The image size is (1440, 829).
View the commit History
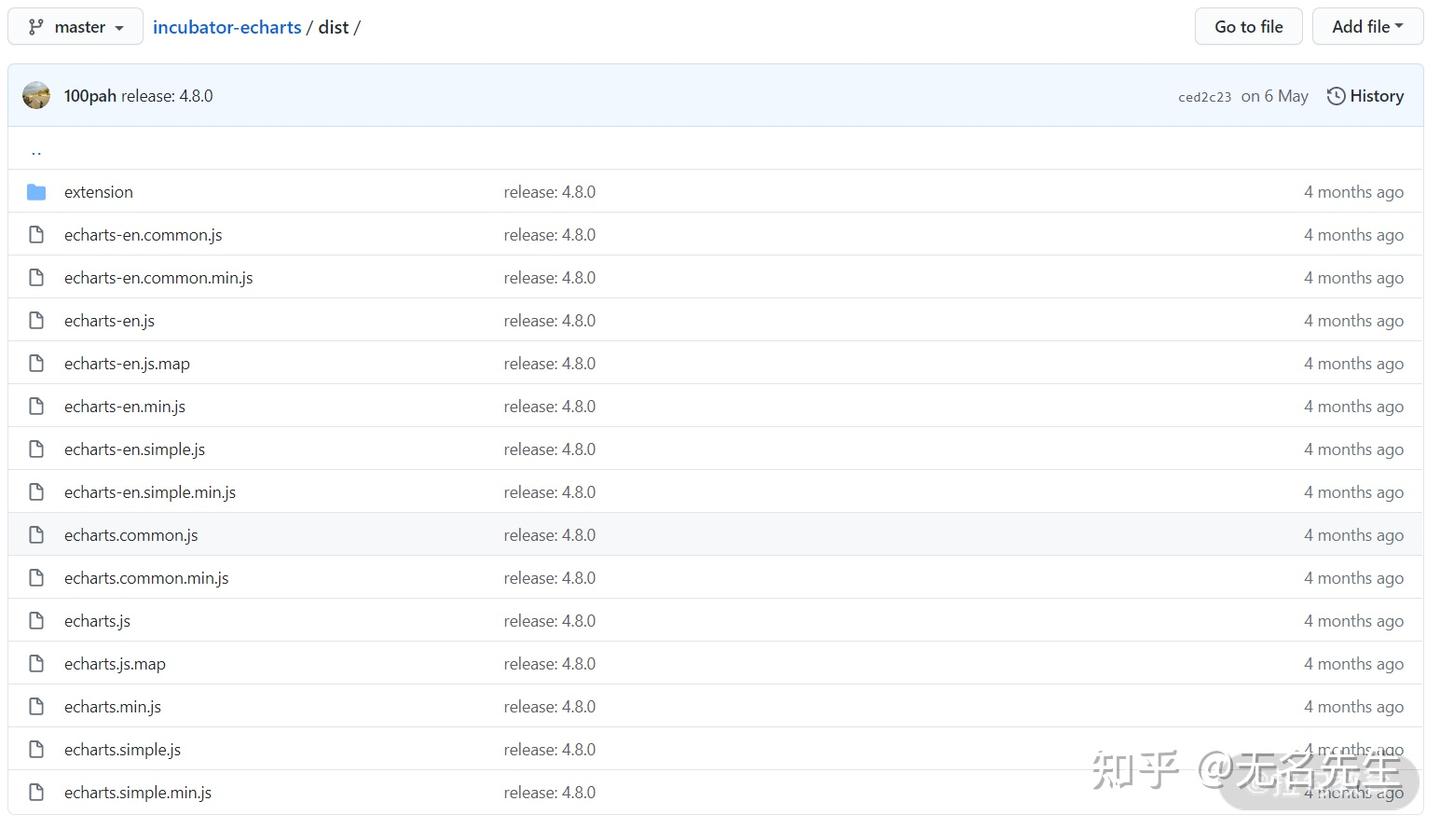(1365, 96)
